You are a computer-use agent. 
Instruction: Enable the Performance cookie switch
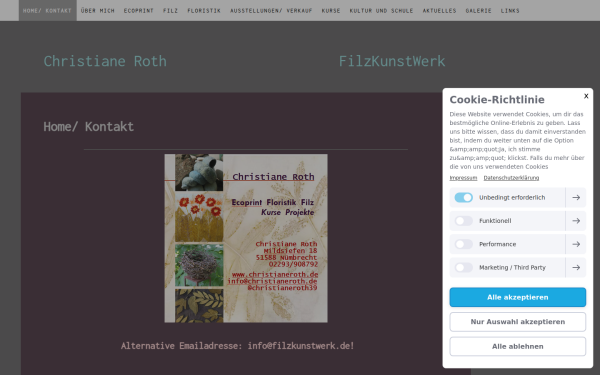tap(463, 244)
